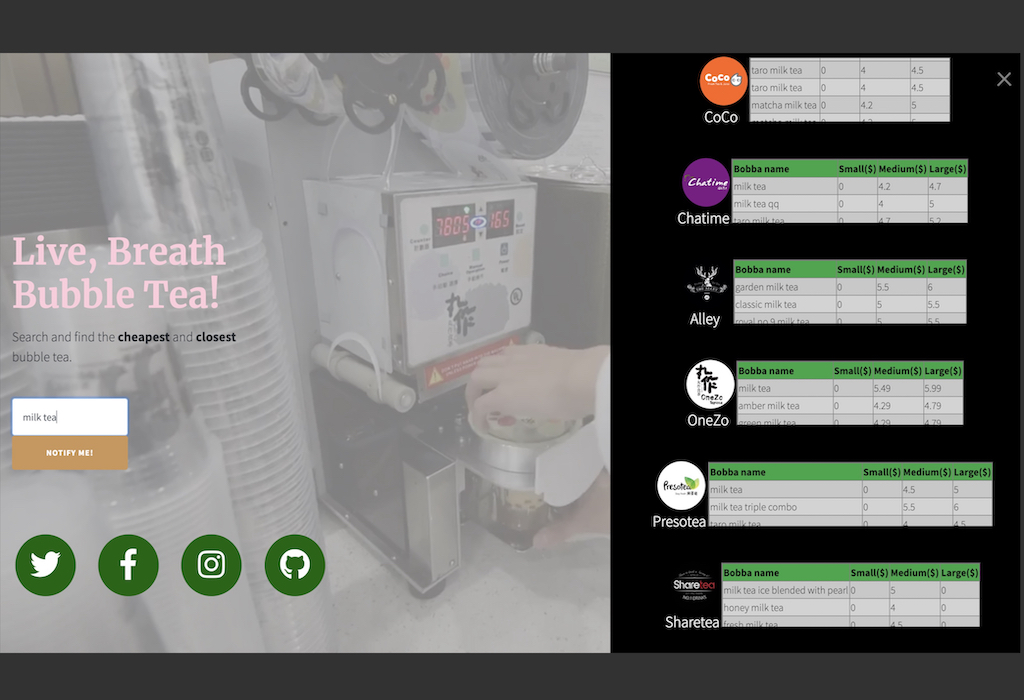1024x700 pixels.
Task: Click the purple Chatime logo
Action: (x=706, y=183)
